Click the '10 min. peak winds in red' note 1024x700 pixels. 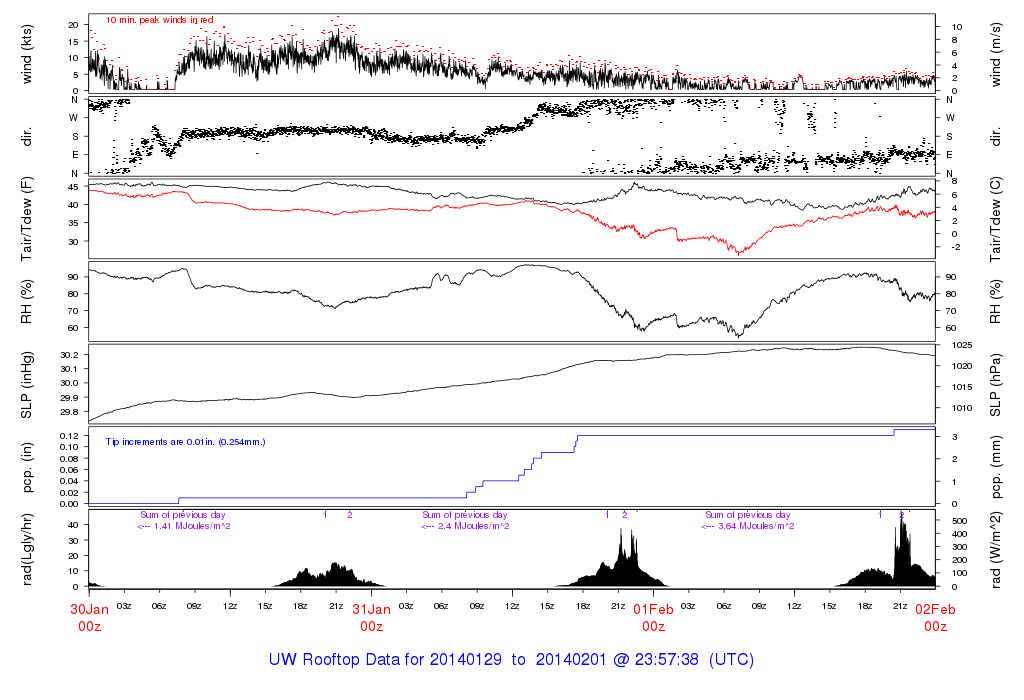tap(159, 20)
